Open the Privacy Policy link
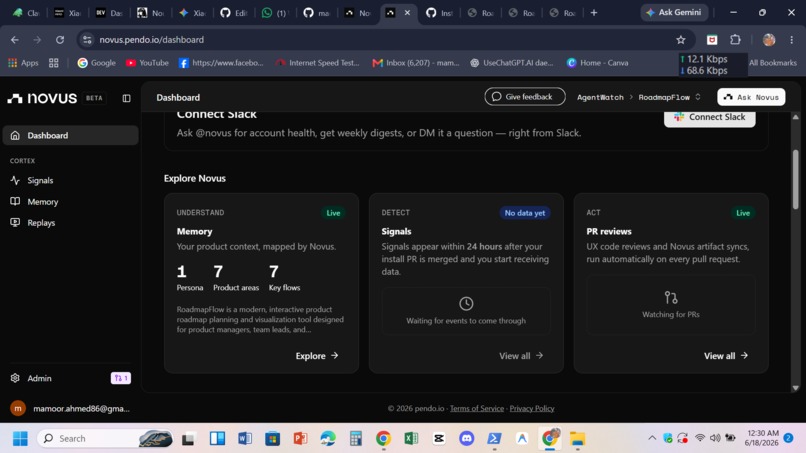This screenshot has height=453, width=806. pyautogui.click(x=532, y=408)
